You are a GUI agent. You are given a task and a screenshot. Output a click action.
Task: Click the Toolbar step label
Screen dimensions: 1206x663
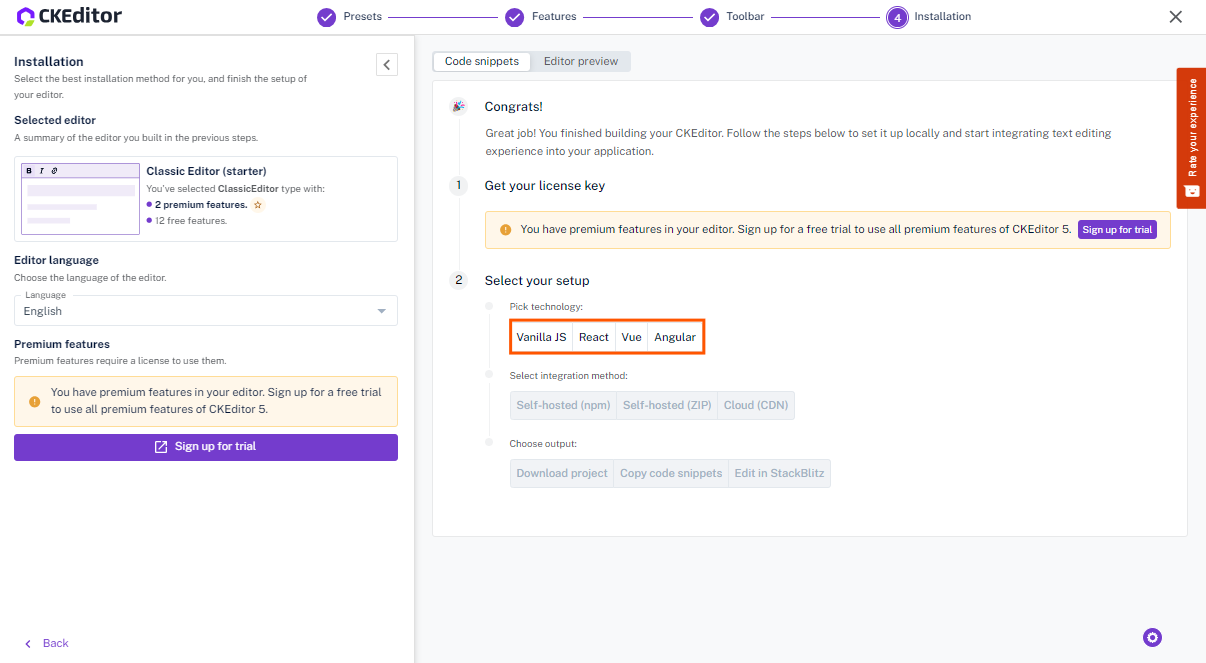745,17
